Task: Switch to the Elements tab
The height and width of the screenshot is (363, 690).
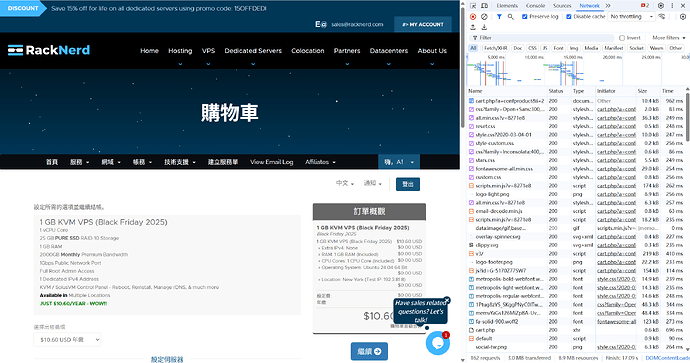Action: [x=507, y=6]
